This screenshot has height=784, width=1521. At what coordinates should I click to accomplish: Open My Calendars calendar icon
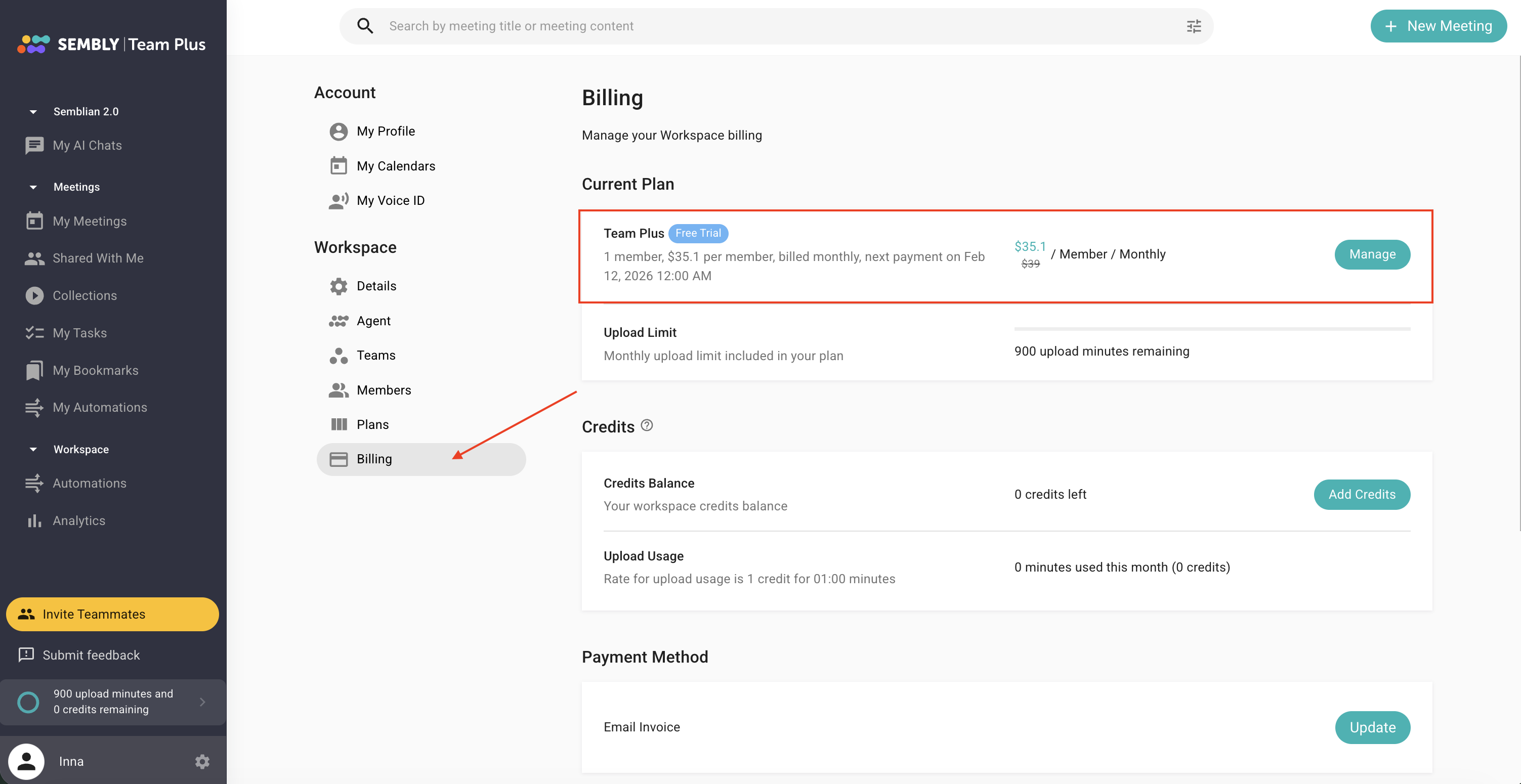point(339,166)
